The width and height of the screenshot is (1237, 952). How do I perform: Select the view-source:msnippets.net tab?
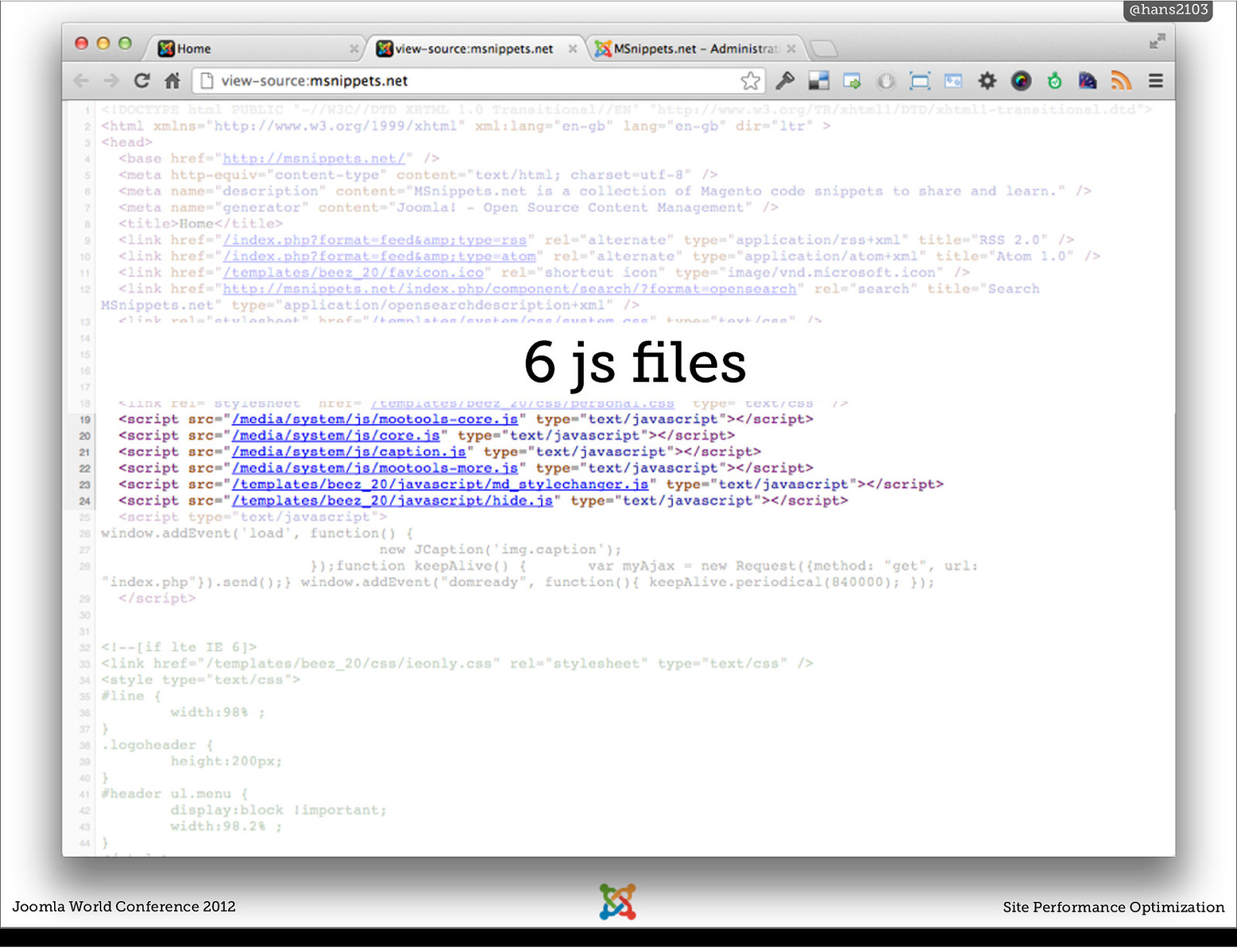(475, 49)
